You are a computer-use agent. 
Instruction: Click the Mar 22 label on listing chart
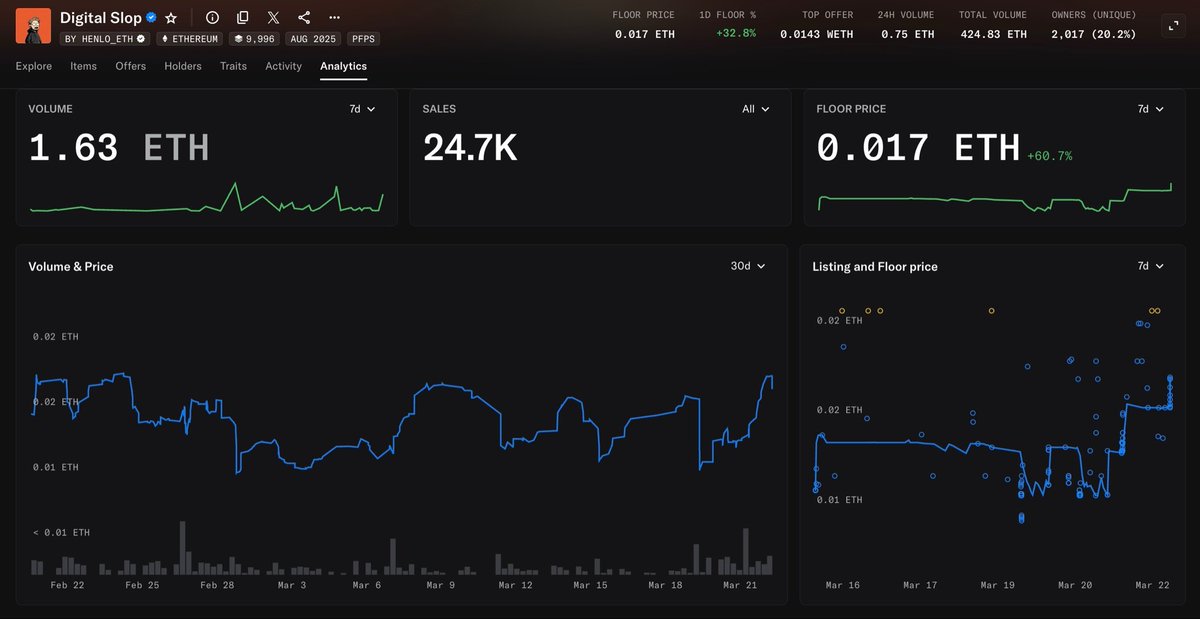[1152, 585]
